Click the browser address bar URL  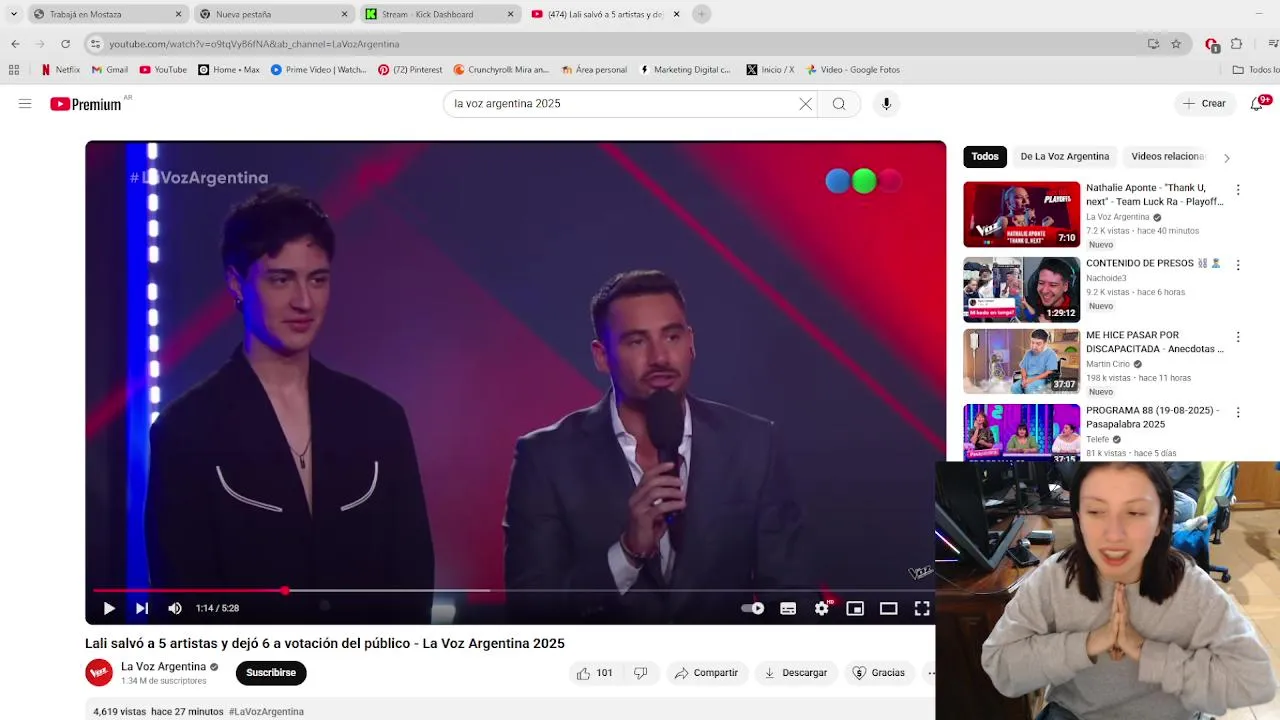[254, 44]
